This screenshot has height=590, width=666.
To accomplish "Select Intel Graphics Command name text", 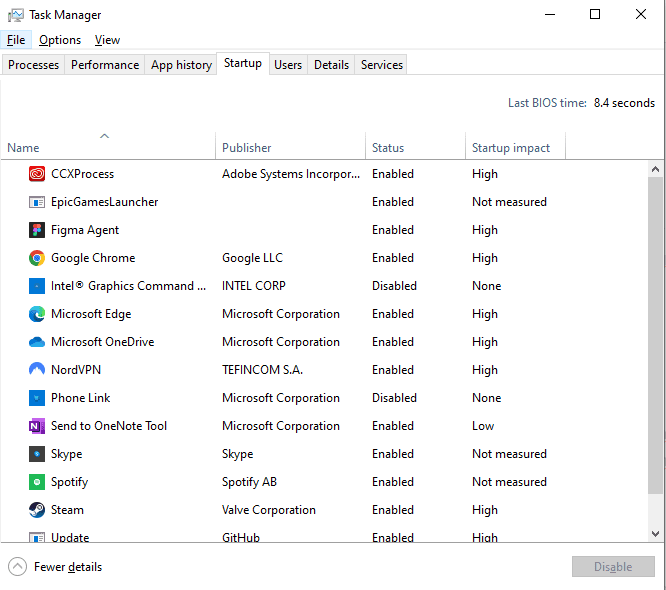I will click(128, 286).
